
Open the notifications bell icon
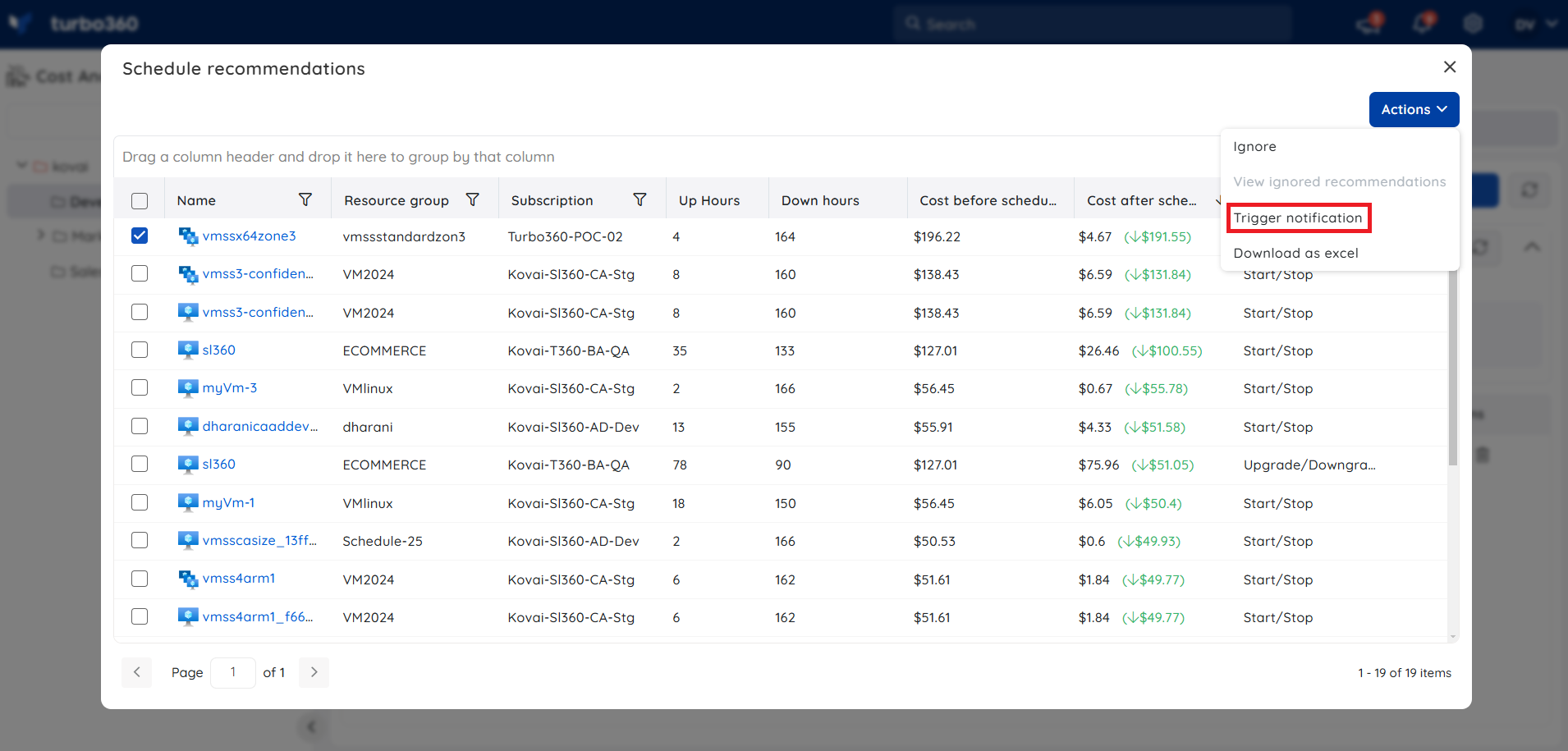coord(1424,23)
